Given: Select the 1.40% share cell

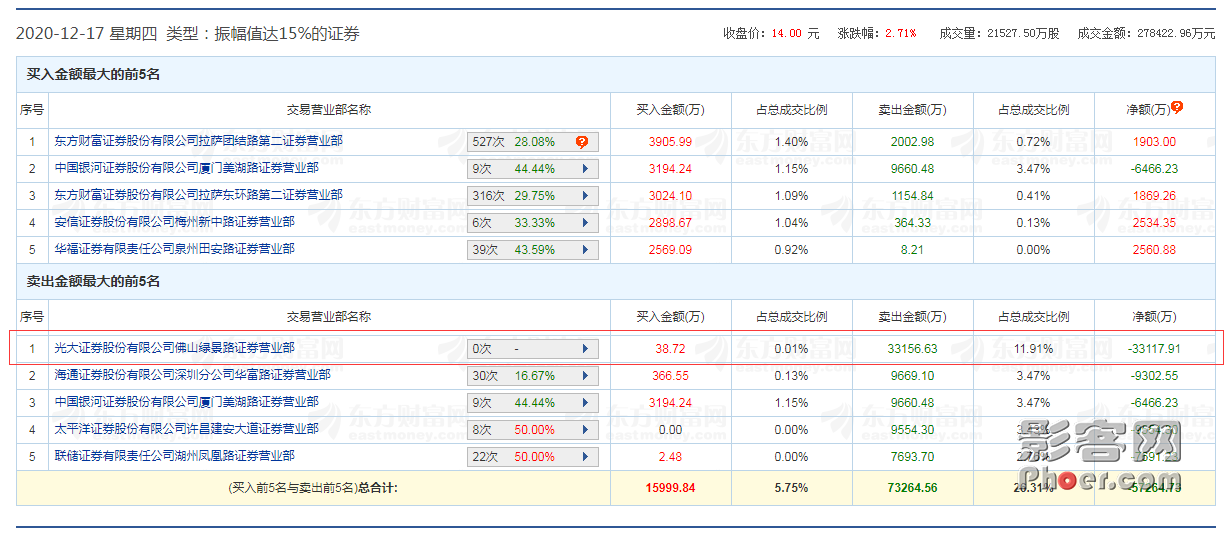Looking at the screenshot, I should [x=790, y=142].
